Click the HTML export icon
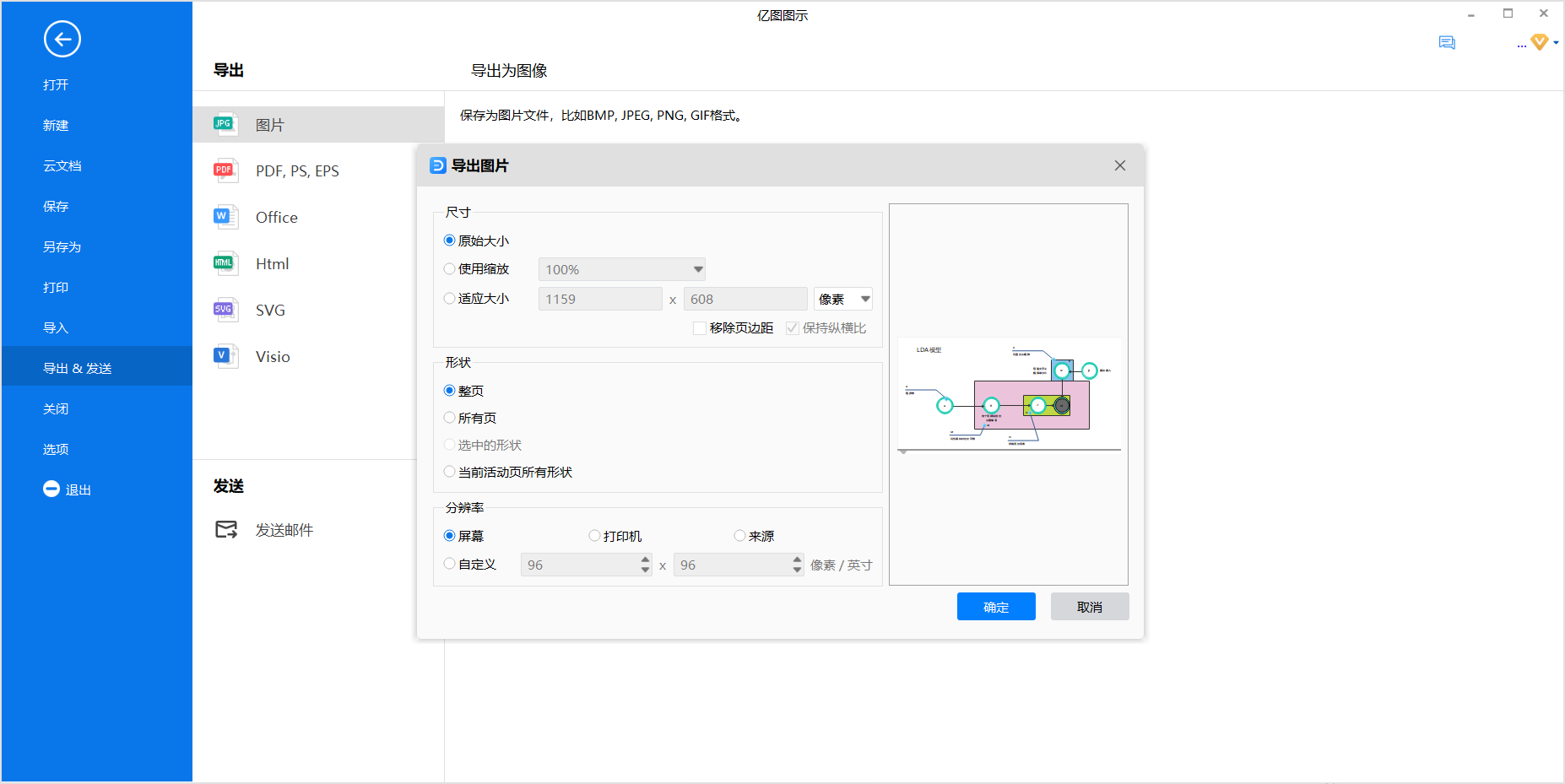The width and height of the screenshot is (1565, 784). pyautogui.click(x=224, y=263)
